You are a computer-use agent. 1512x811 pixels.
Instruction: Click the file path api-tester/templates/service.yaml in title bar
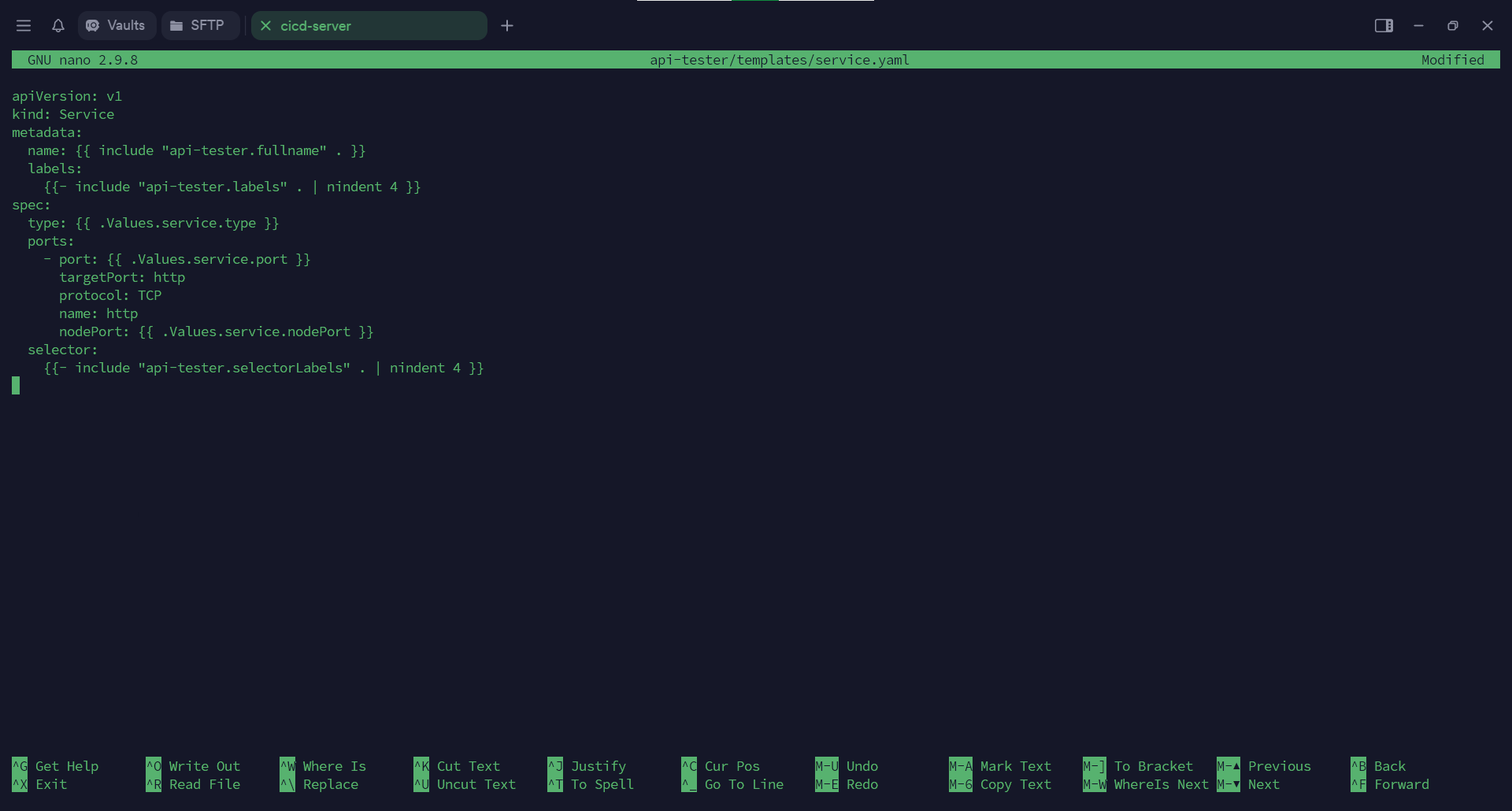(x=780, y=60)
